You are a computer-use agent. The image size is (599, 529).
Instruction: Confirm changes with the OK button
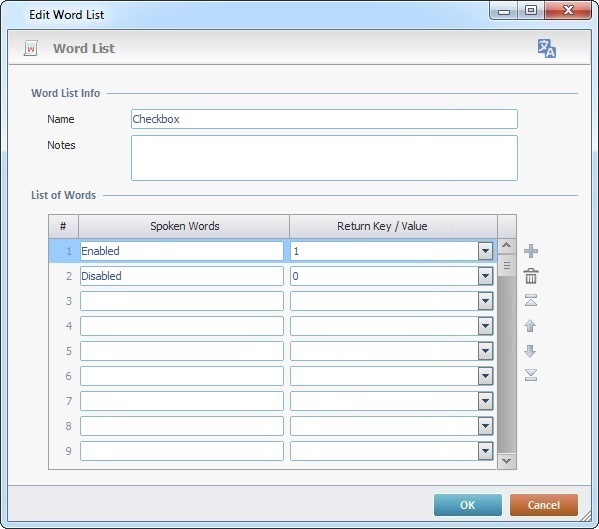[468, 505]
